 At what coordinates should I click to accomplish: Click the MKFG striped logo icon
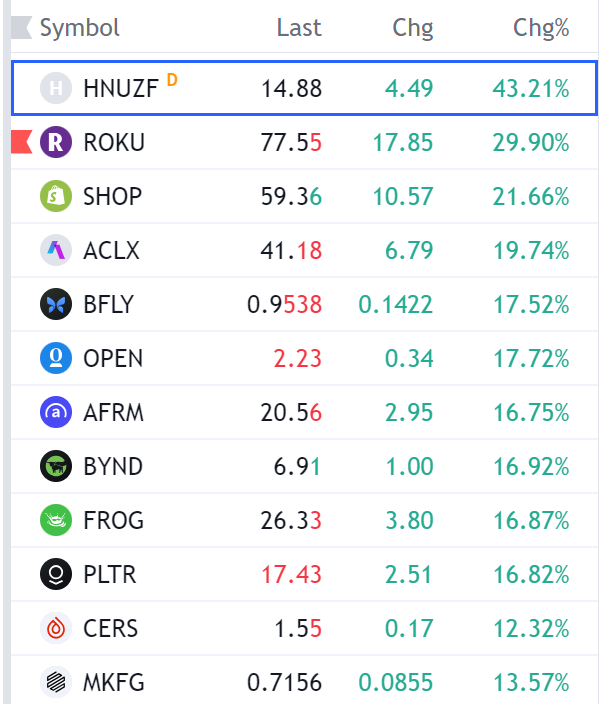coord(56,682)
